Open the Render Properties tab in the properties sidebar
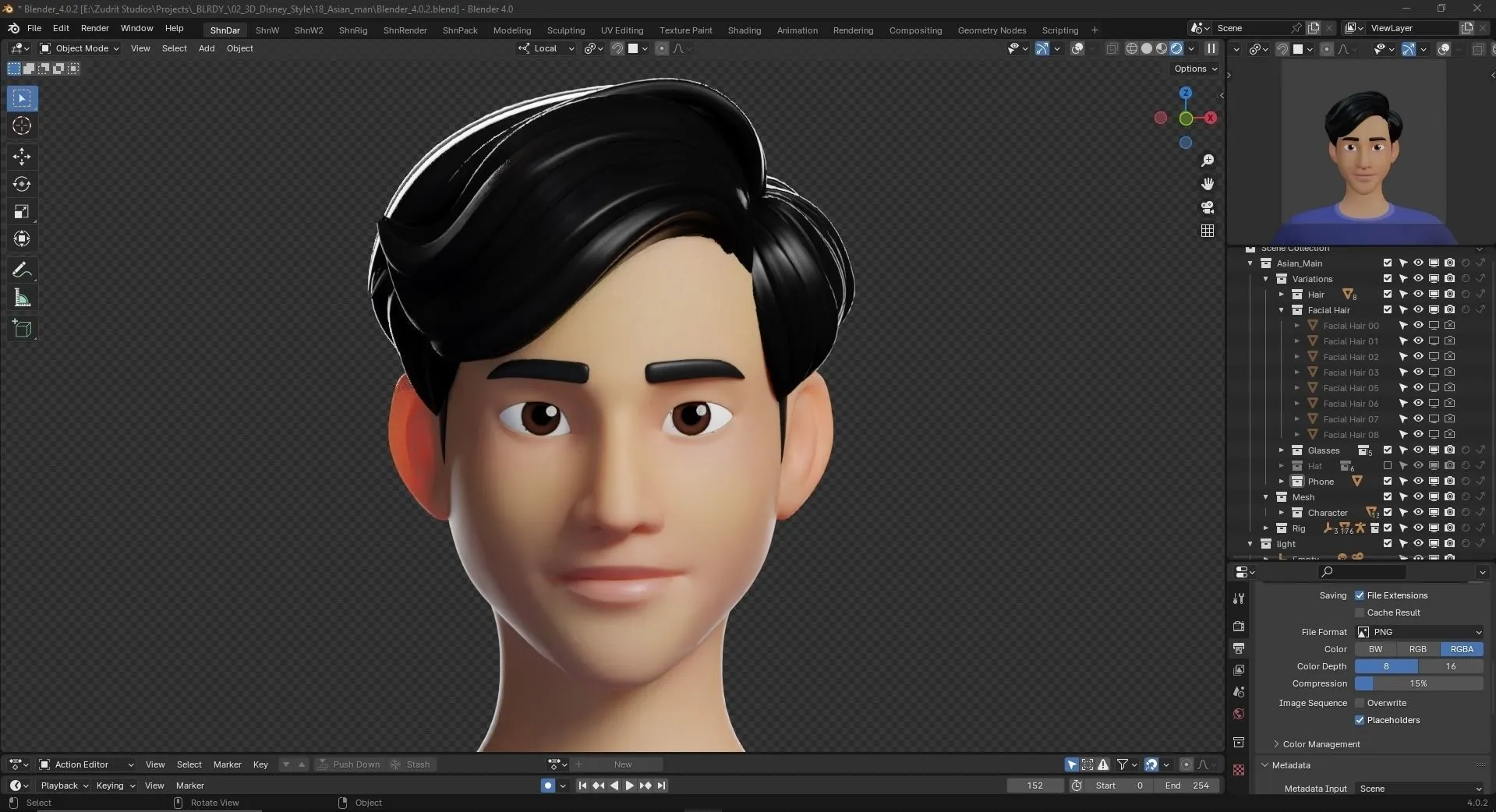Screen dimensions: 1496x812 pyautogui.click(x=1238, y=626)
